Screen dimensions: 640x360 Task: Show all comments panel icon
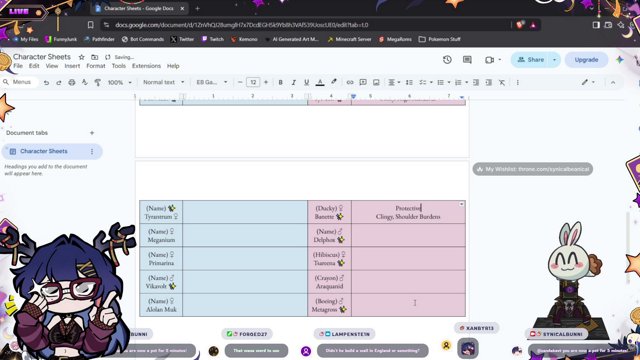pos(467,60)
